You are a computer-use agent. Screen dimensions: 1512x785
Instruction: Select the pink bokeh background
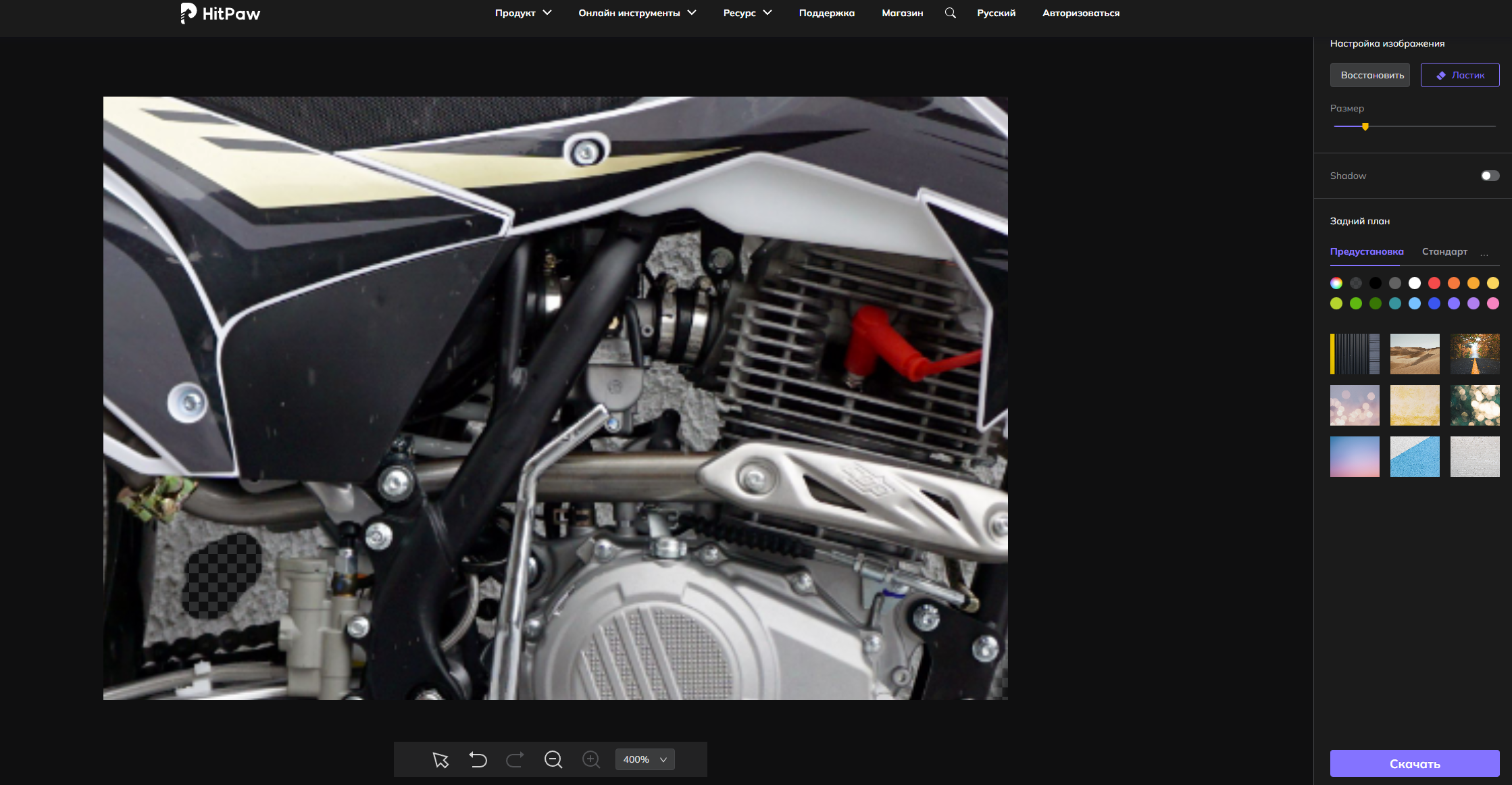pos(1355,405)
